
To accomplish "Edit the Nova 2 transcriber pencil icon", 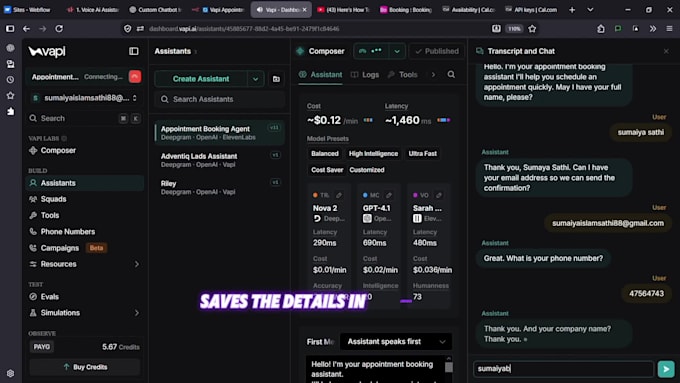I will tap(339, 195).
